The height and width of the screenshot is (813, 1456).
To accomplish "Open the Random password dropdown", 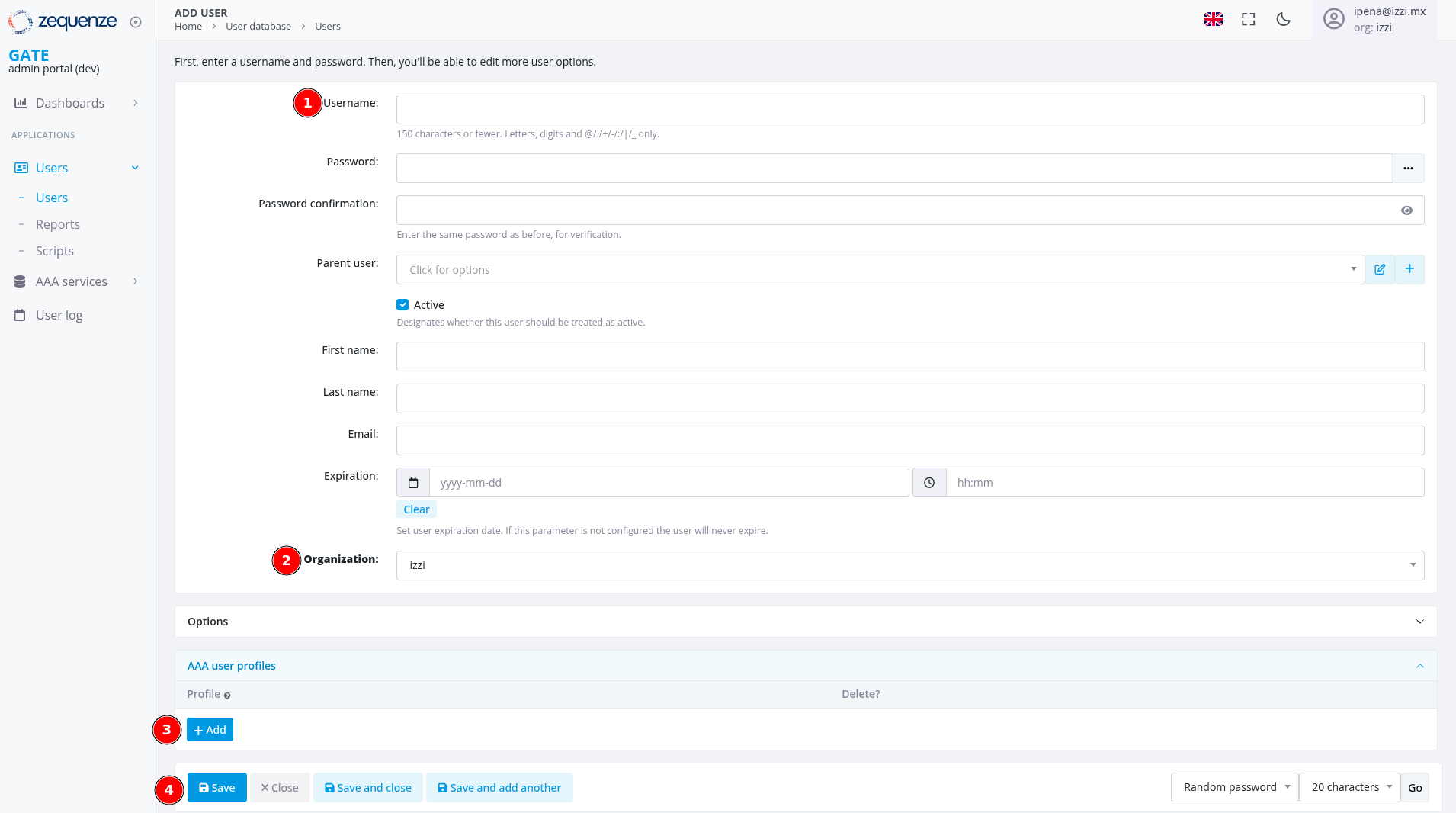I will pyautogui.click(x=1234, y=787).
